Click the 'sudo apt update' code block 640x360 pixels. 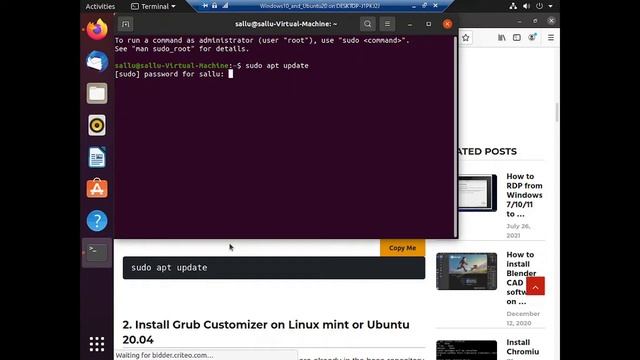(x=274, y=268)
